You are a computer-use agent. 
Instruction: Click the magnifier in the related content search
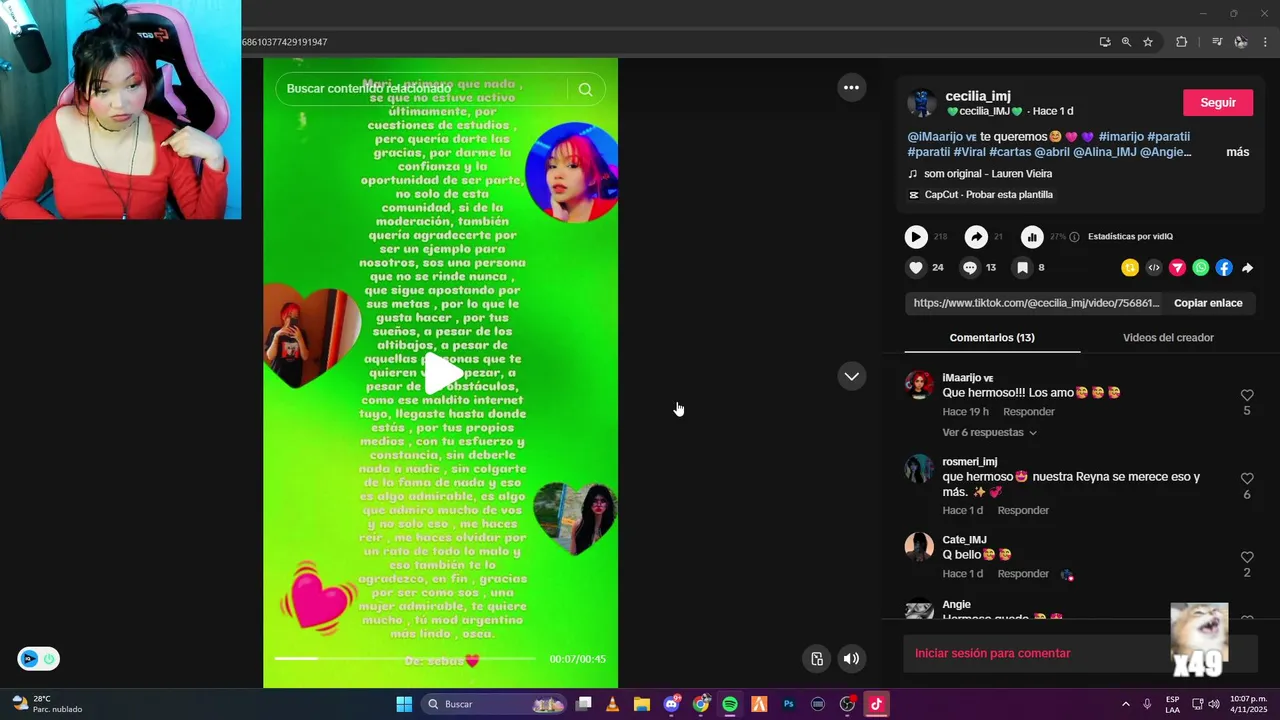(x=585, y=89)
